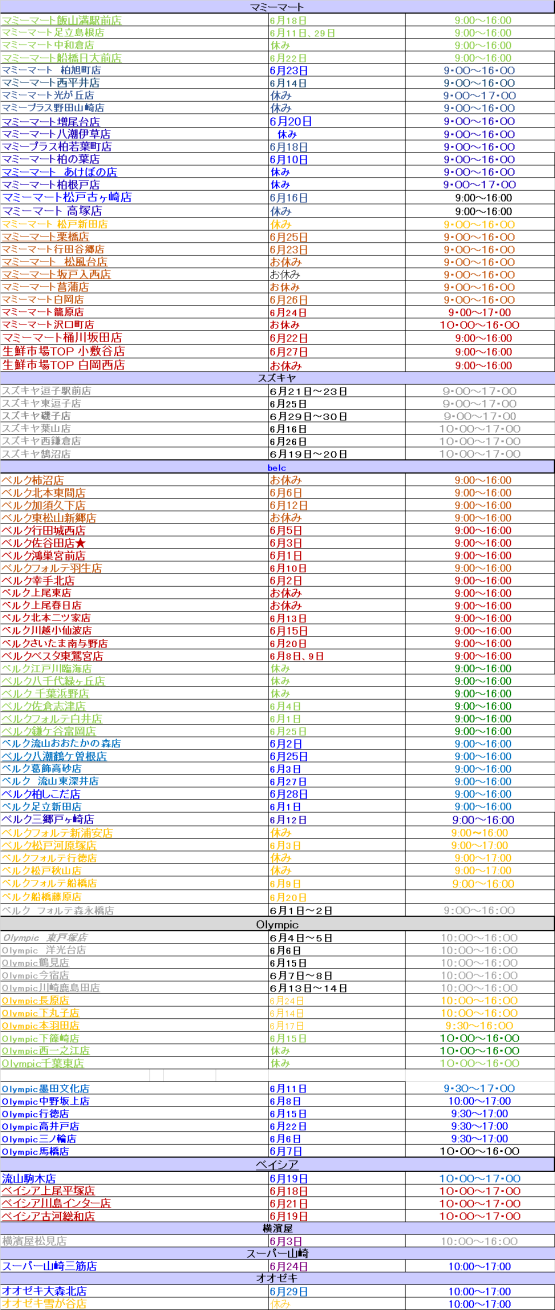Select the ベルクフォルテ羽生店 link

tap(52, 568)
